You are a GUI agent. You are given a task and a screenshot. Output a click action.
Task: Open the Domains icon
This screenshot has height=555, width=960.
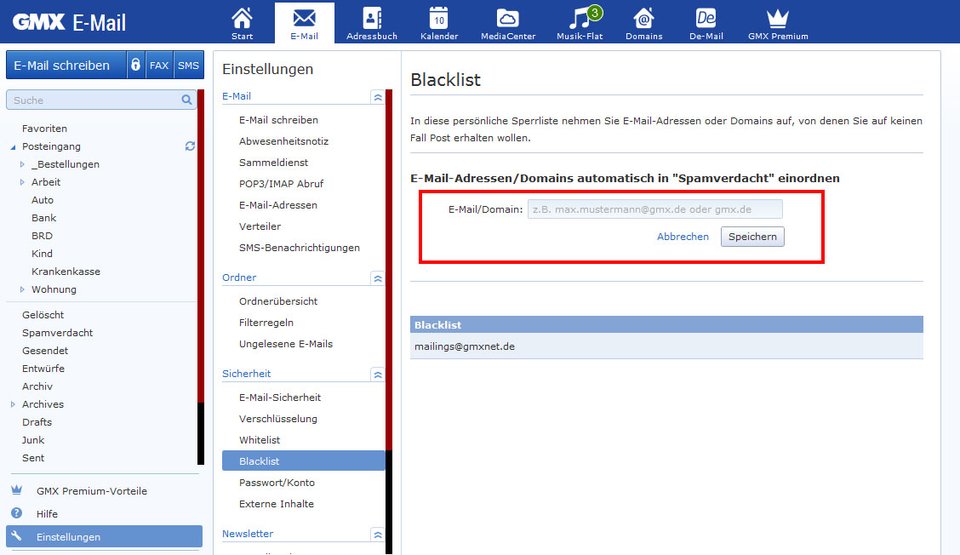pos(643,18)
